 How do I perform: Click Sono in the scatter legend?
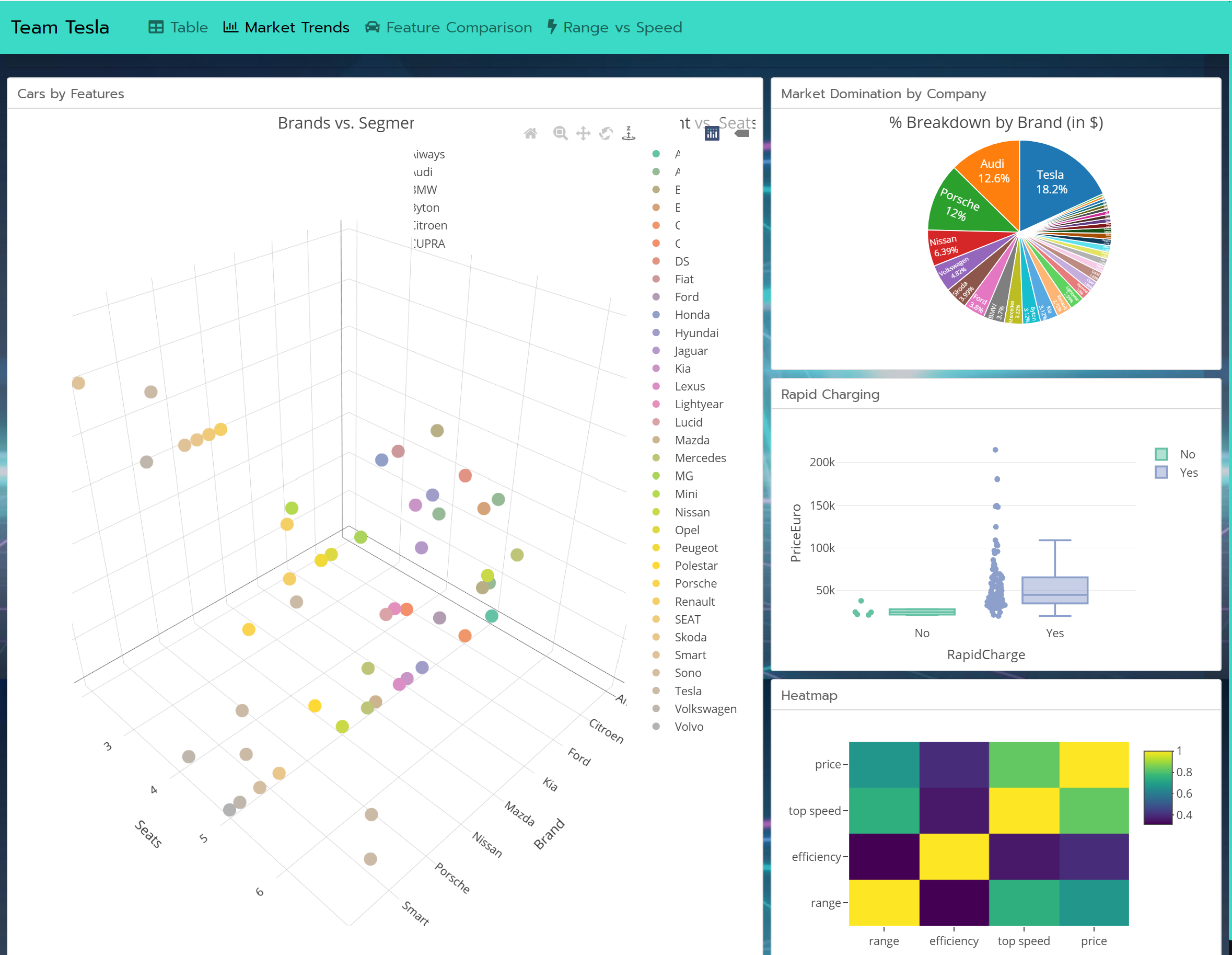click(688, 673)
